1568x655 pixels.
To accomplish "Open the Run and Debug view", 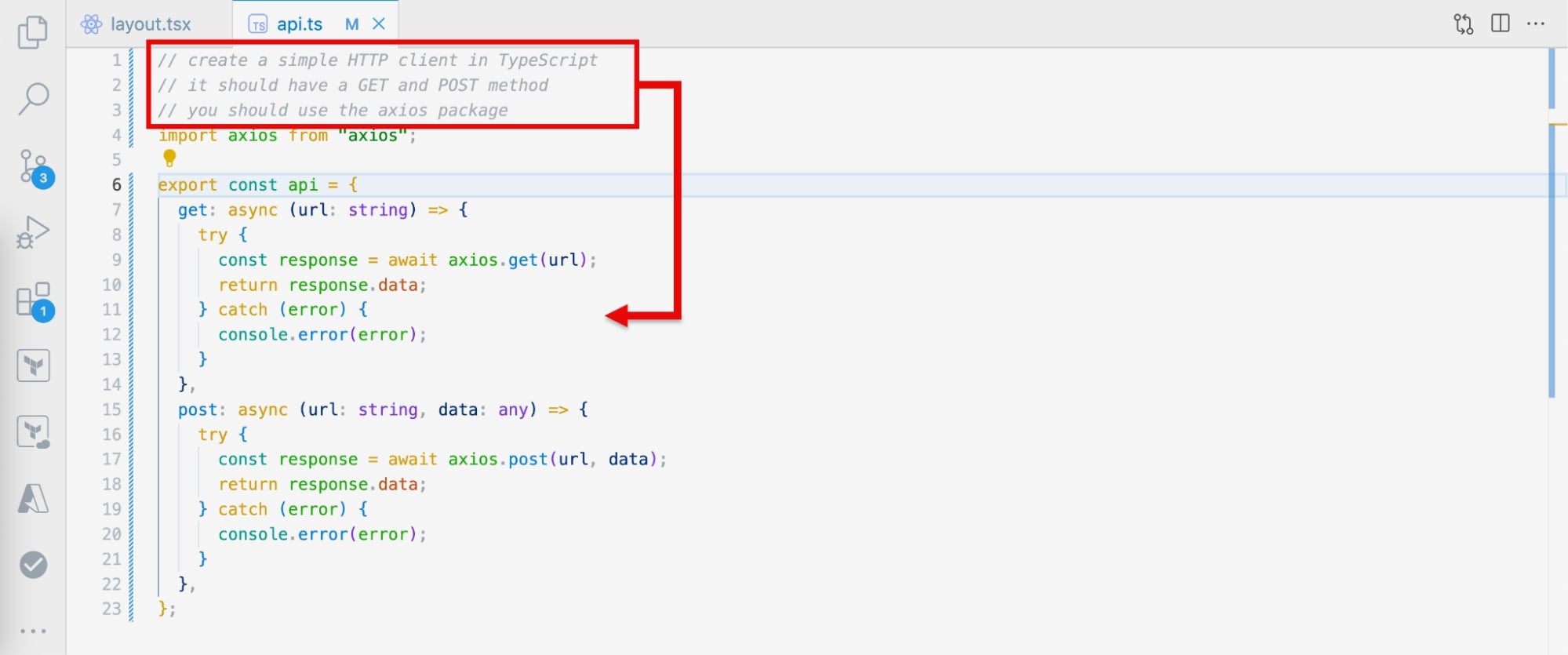I will [33, 232].
